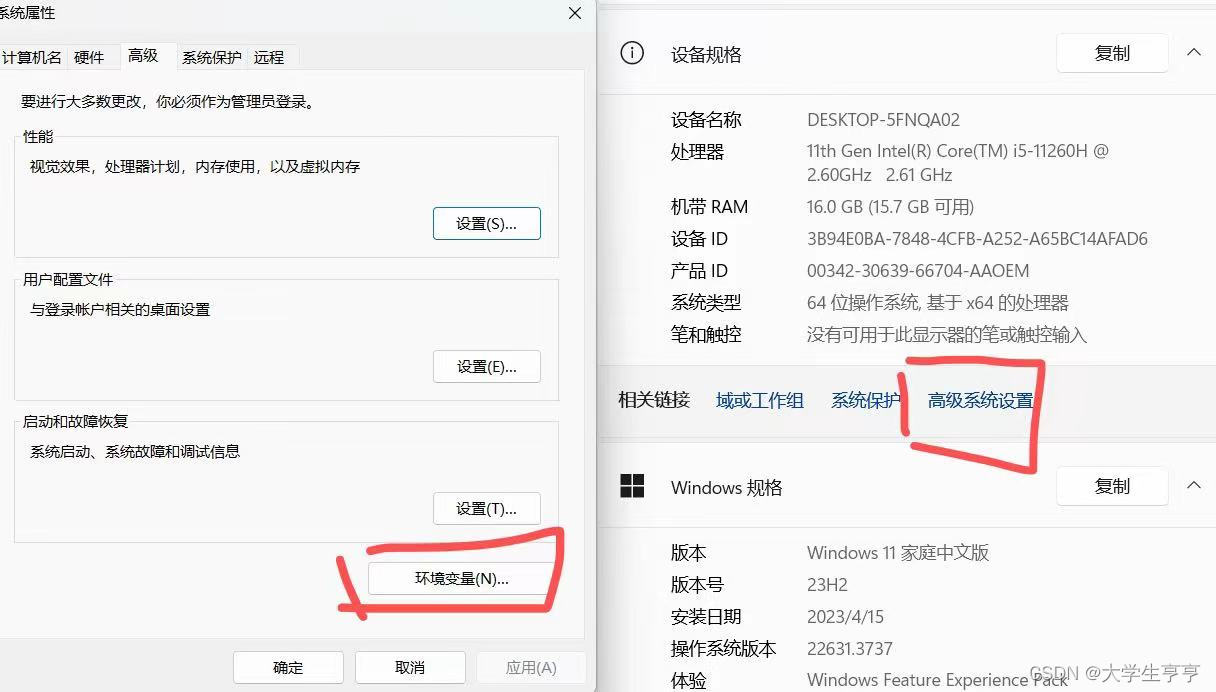Click the 16.0 GB RAM value
The height and width of the screenshot is (692, 1216).
890,207
